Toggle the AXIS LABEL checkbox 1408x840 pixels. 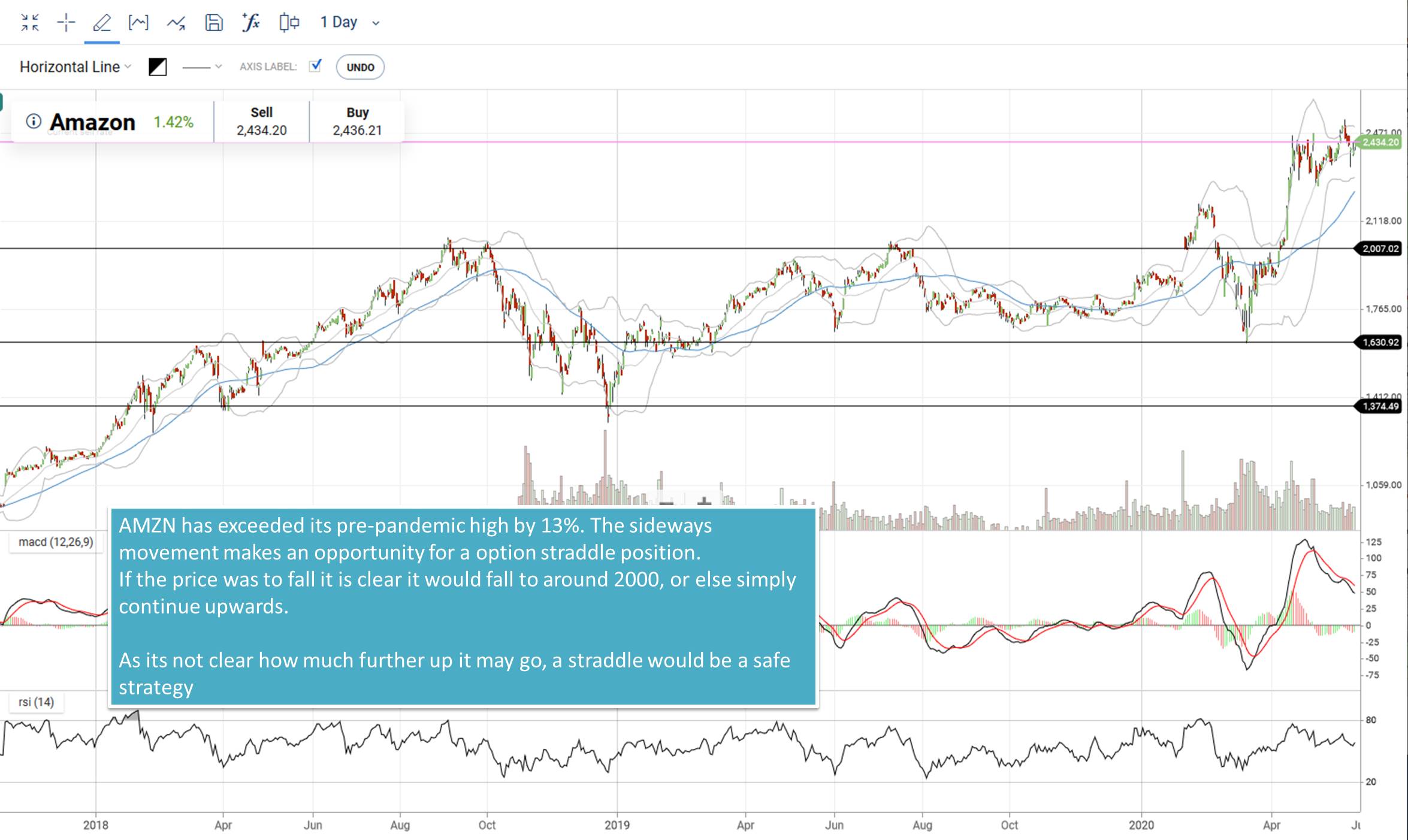click(316, 66)
